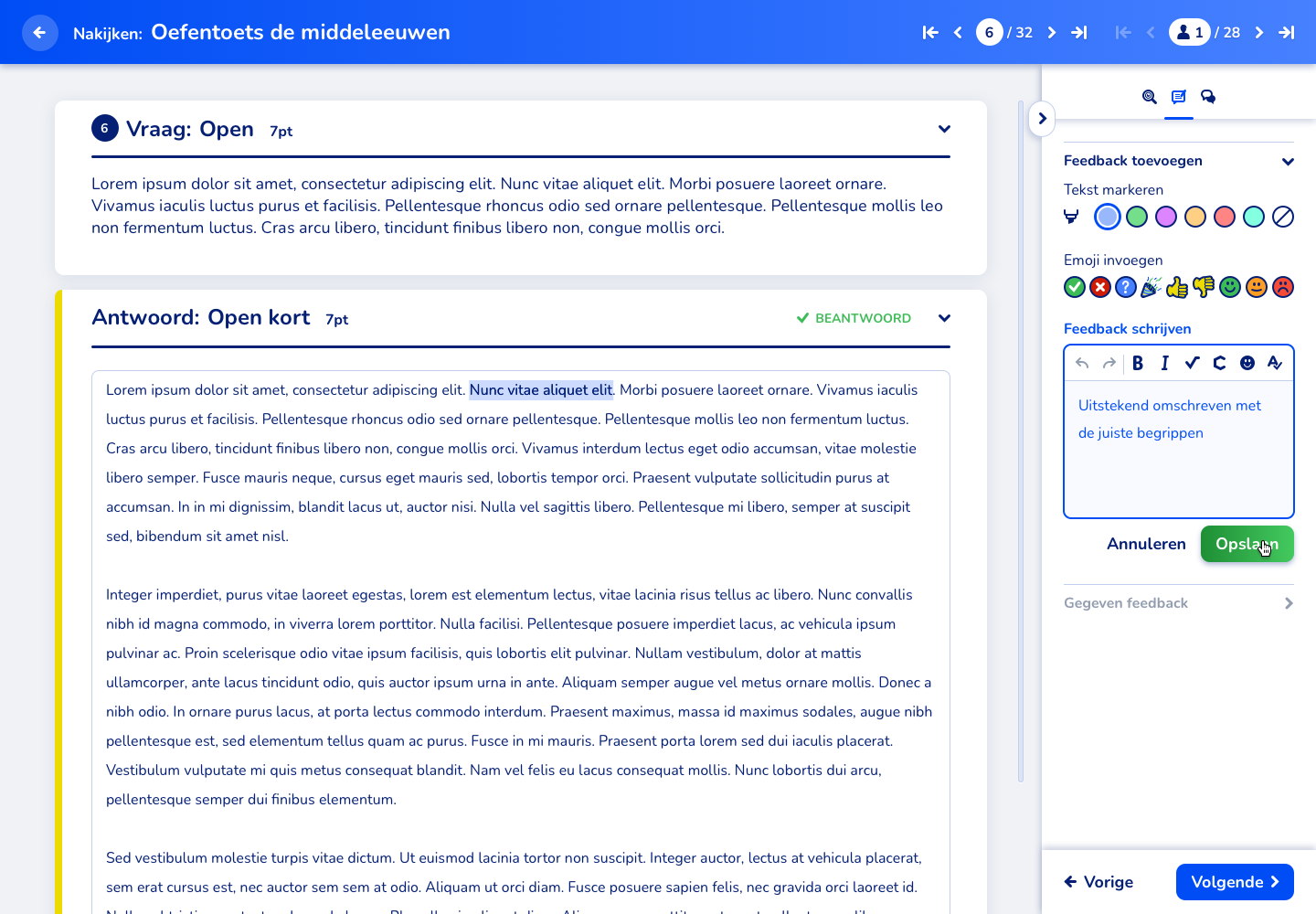Choose the purple highlight color
Viewport: 1316px width, 914px height.
[1166, 217]
